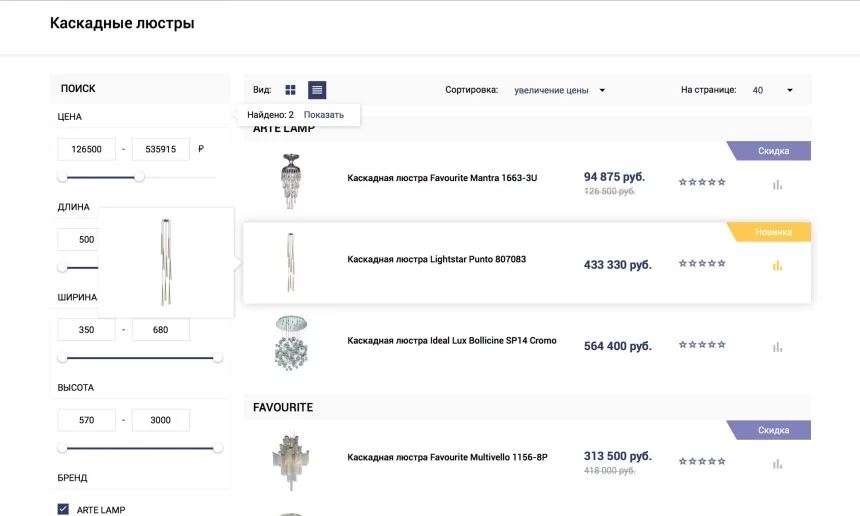The image size is (860, 516).
Task: Add Favourite Multivello 1156-8P to comparison
Action: pyautogui.click(x=777, y=463)
